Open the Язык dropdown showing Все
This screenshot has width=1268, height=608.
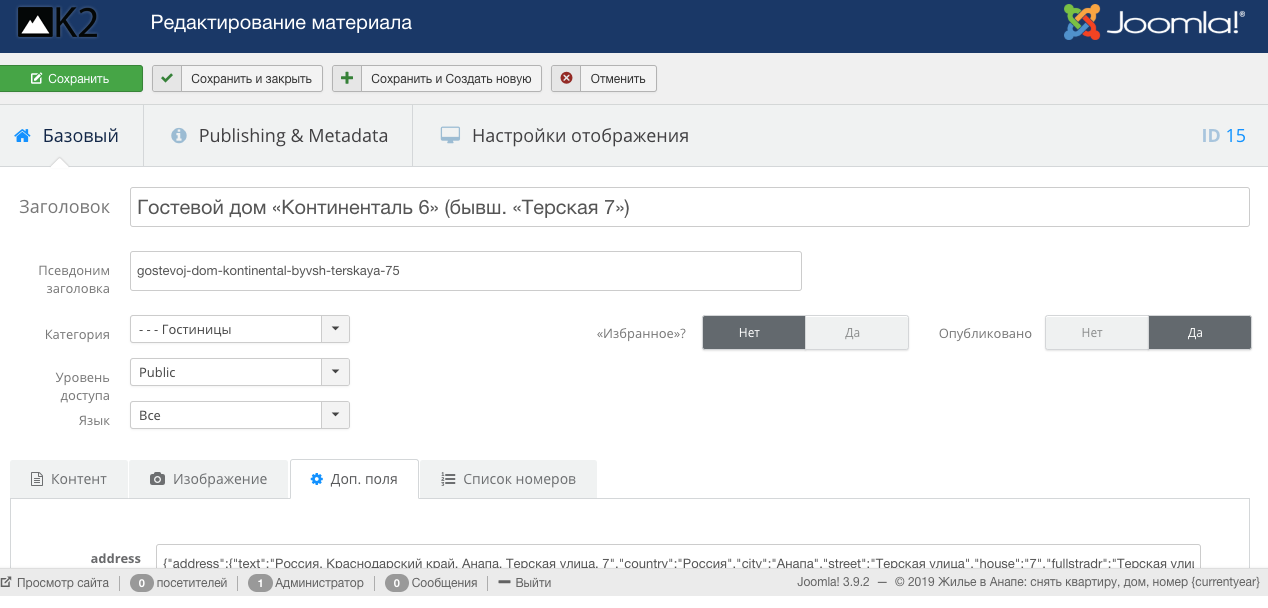tap(240, 415)
